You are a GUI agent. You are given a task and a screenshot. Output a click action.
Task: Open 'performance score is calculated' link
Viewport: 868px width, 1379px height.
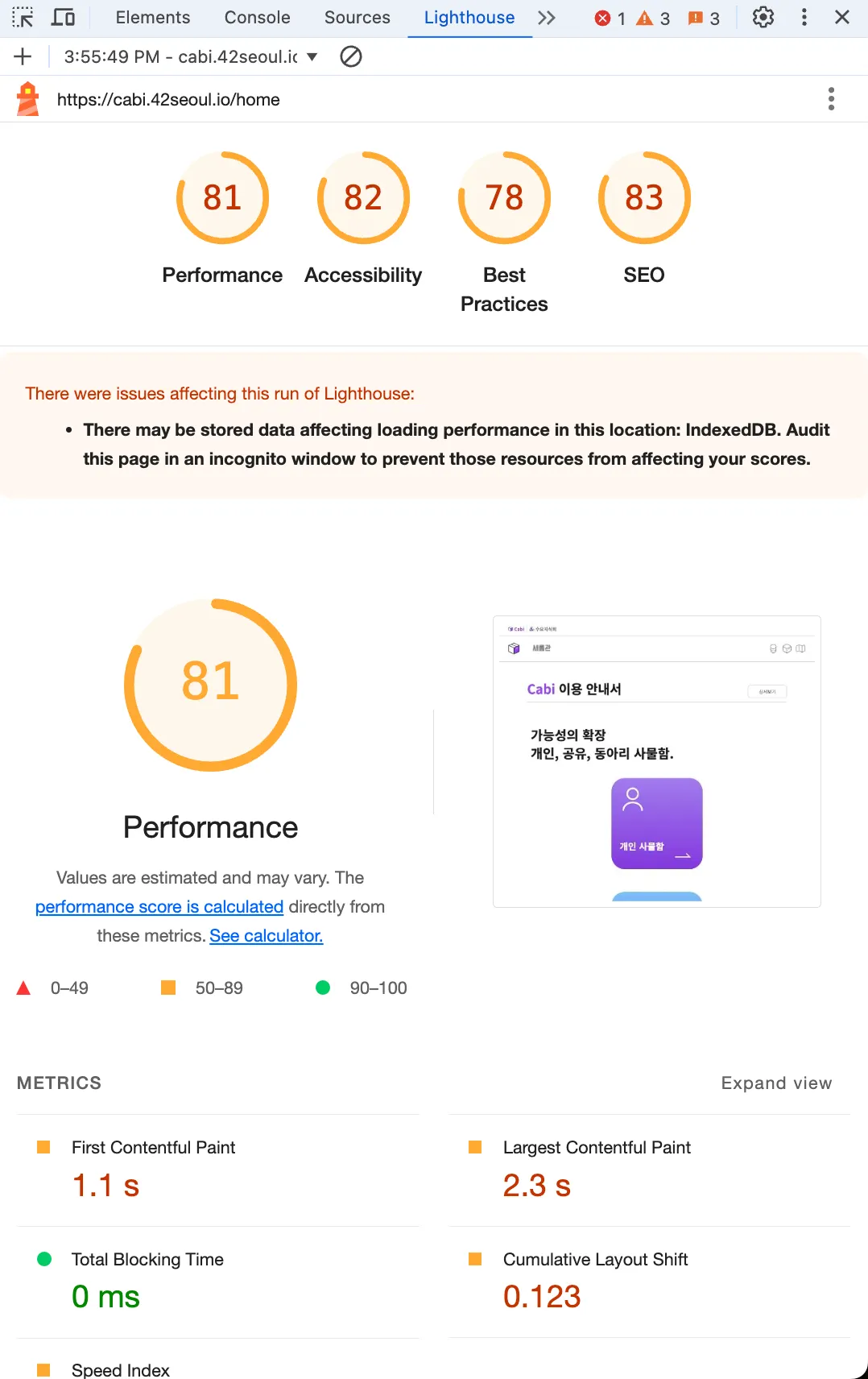[x=159, y=906]
